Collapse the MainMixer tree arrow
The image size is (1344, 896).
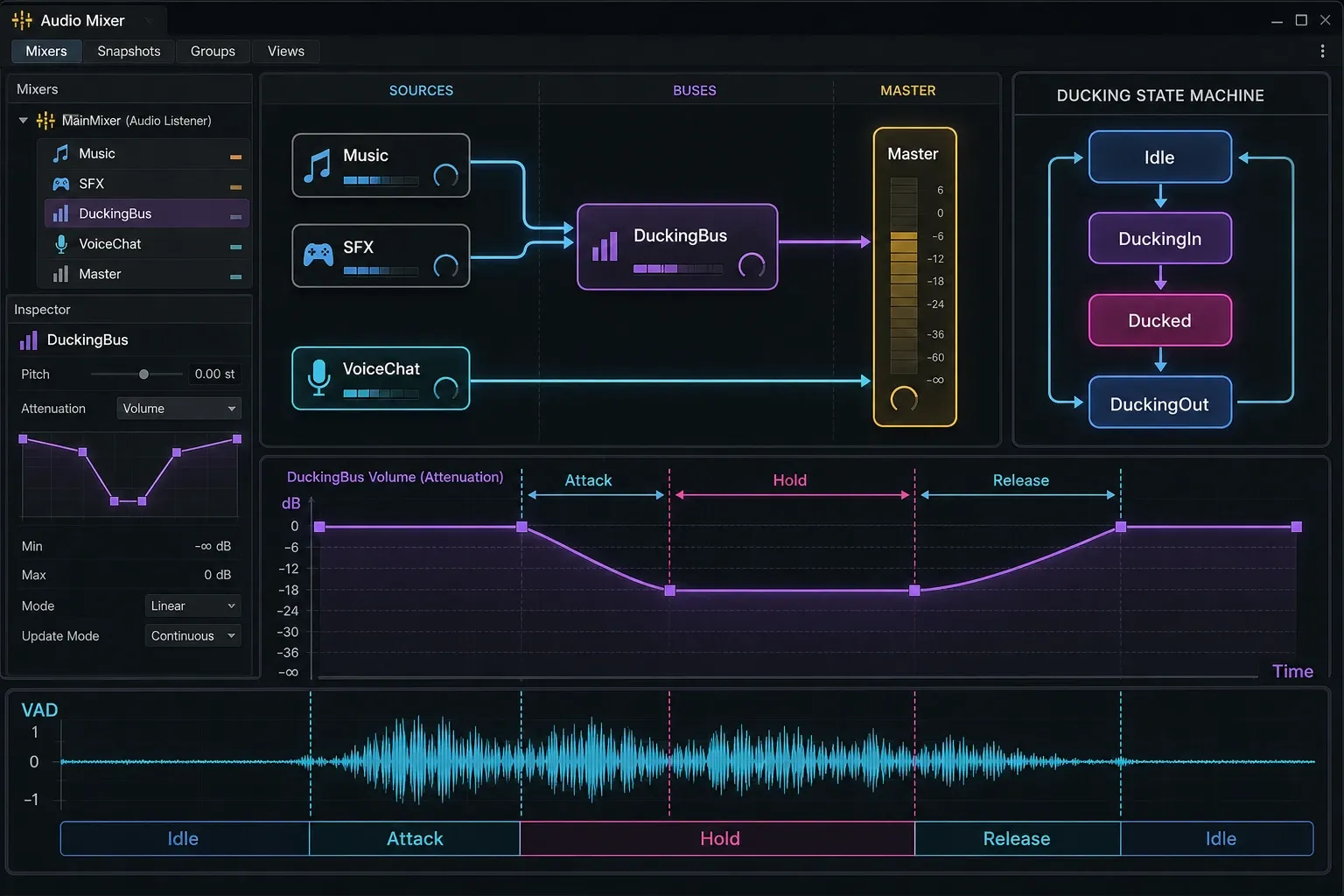tap(23, 121)
